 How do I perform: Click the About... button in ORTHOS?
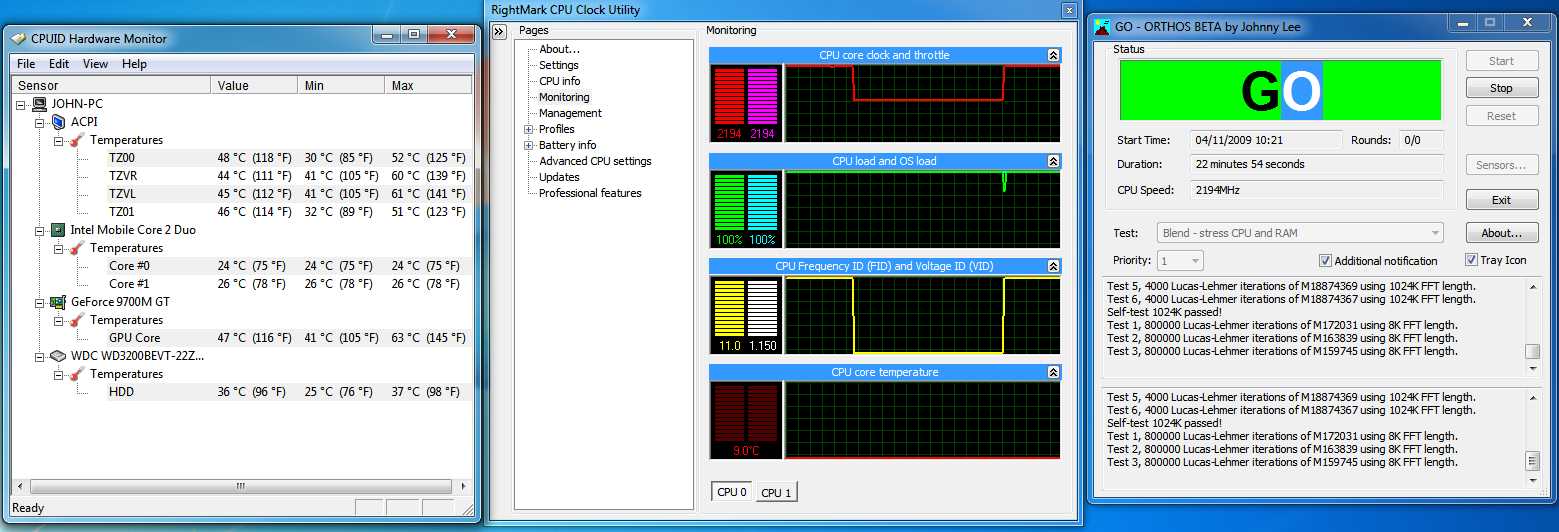tap(1501, 233)
